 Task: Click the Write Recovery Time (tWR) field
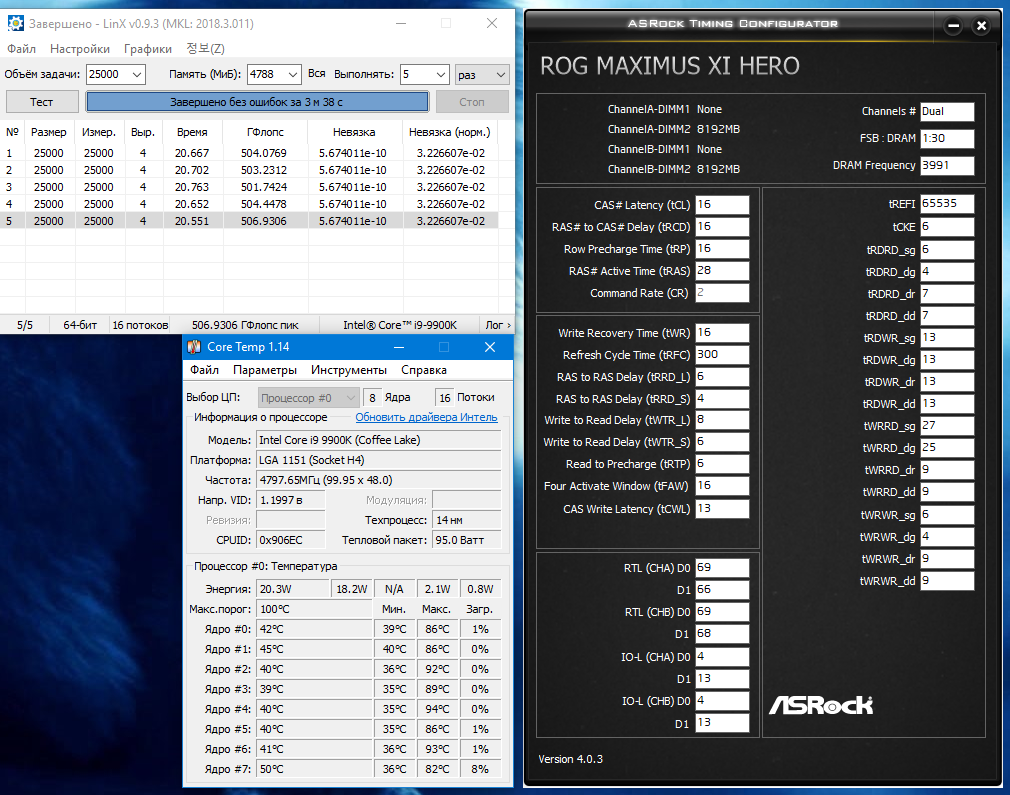click(x=722, y=332)
